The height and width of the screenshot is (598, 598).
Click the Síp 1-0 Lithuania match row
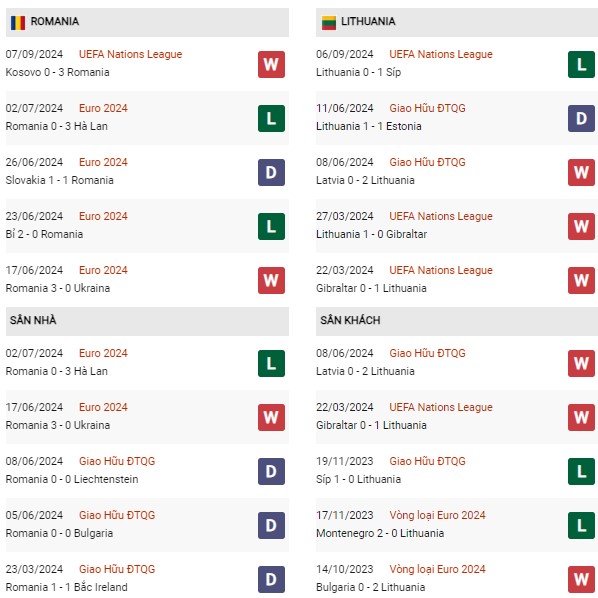[457, 471]
